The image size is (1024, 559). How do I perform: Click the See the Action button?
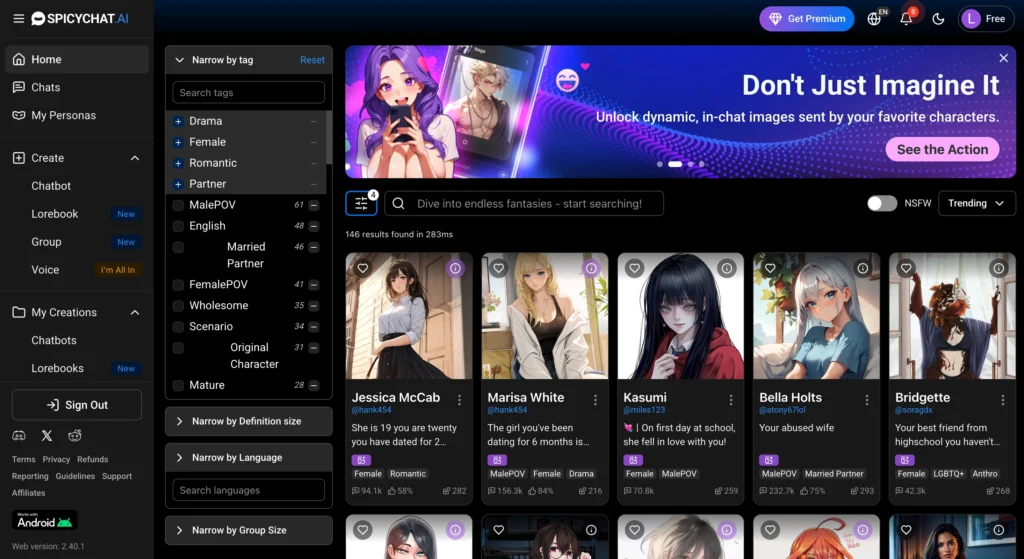pos(942,150)
